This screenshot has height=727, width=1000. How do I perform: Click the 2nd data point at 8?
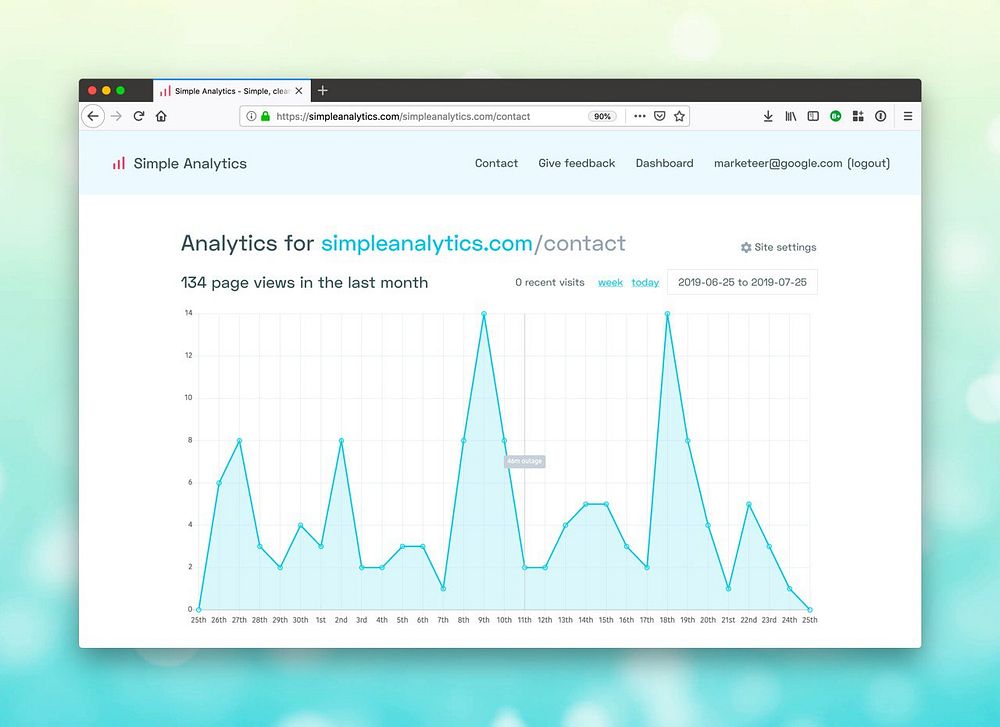pyautogui.click(x=341, y=440)
